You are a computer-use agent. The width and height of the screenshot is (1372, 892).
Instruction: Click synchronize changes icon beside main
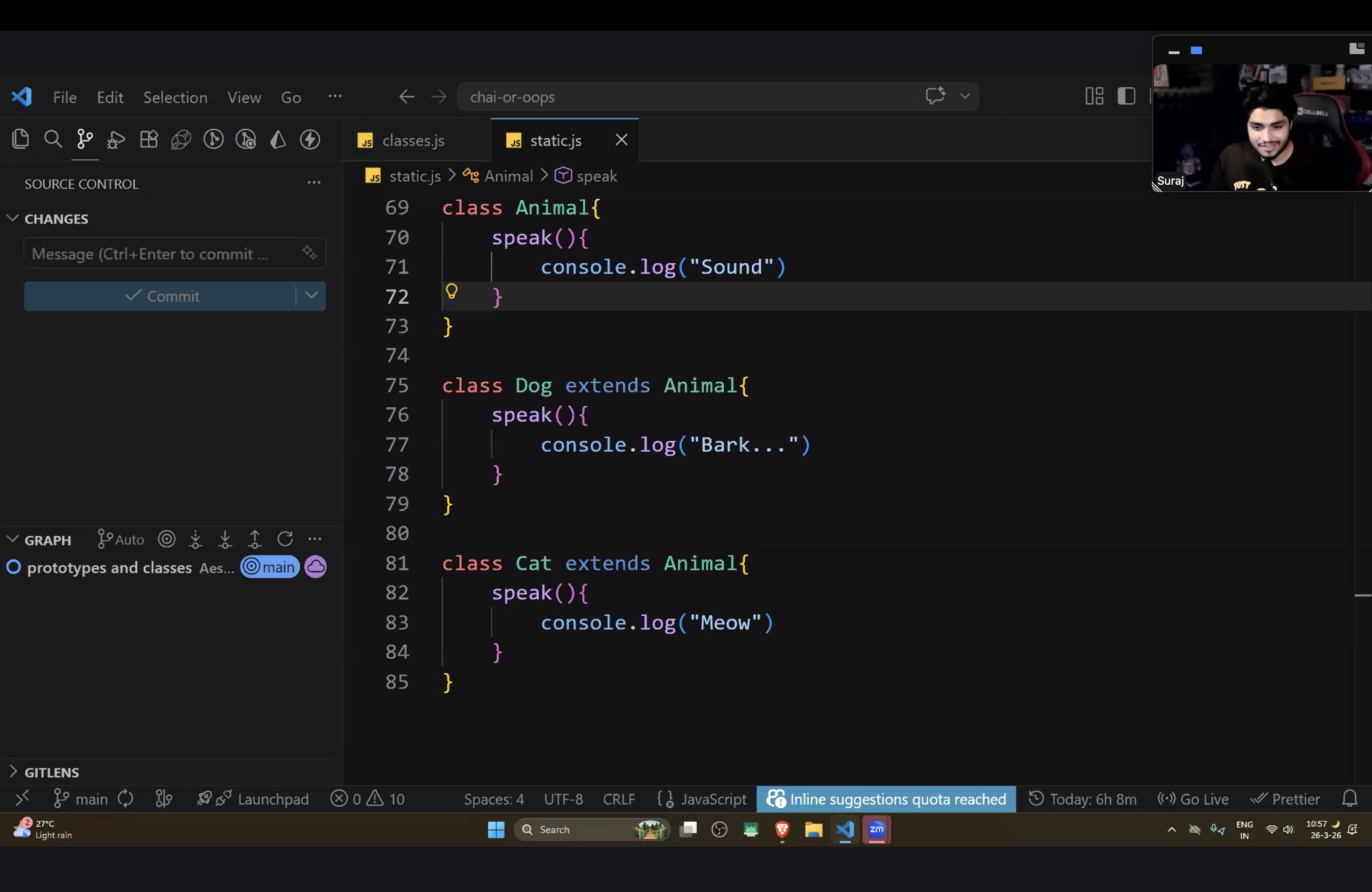pos(125,799)
